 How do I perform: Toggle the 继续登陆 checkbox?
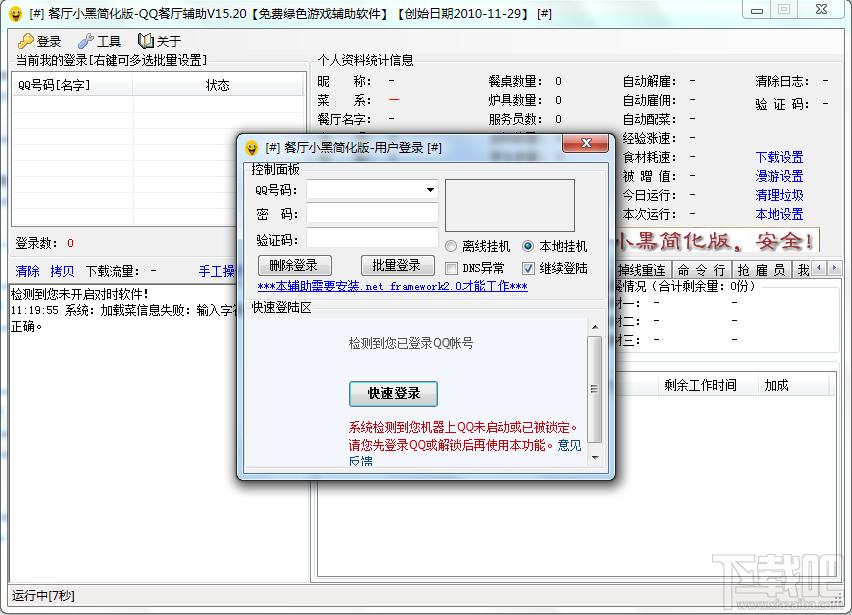528,268
